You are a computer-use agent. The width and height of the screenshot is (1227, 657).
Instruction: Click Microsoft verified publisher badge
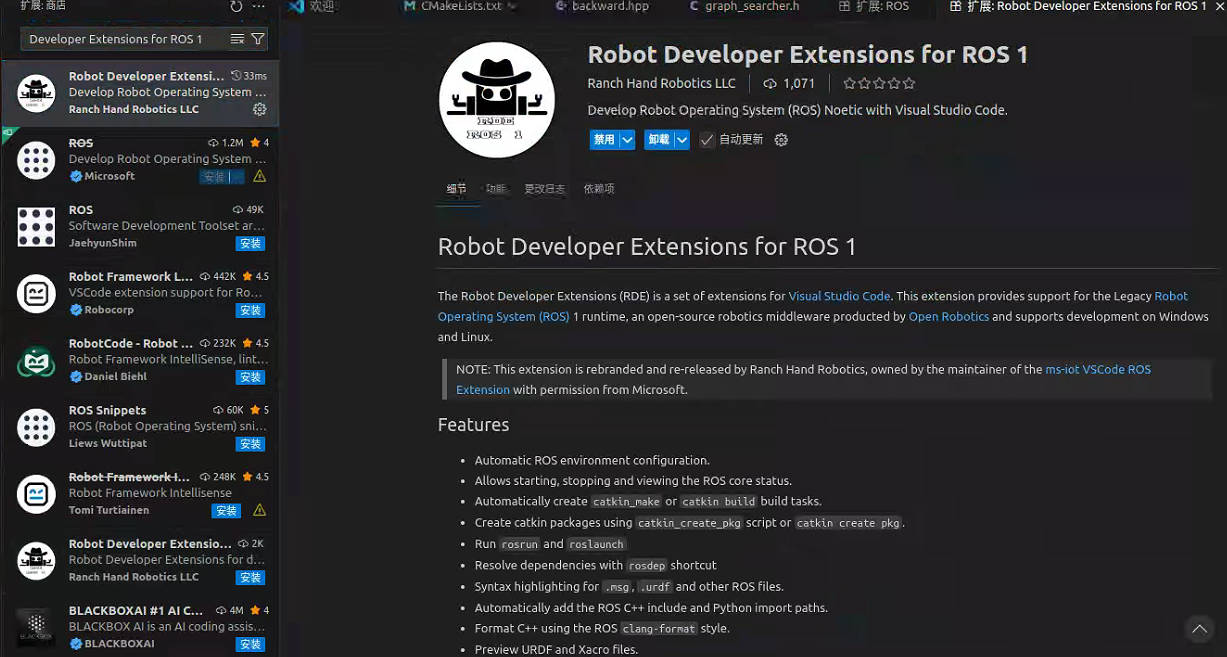[75, 176]
